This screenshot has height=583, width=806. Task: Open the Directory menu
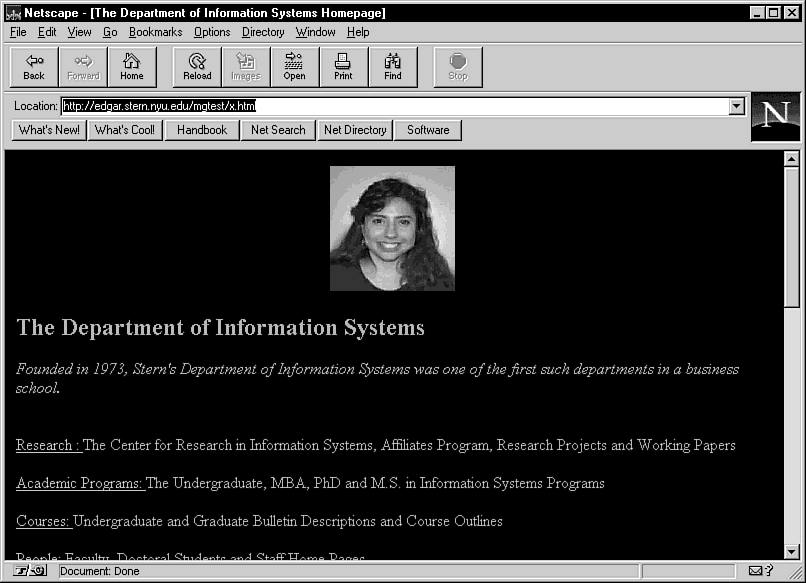(263, 32)
